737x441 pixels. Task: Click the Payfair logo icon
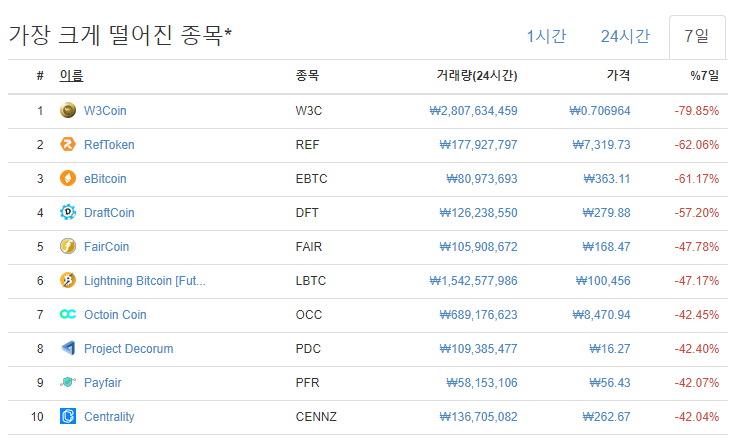tap(68, 383)
